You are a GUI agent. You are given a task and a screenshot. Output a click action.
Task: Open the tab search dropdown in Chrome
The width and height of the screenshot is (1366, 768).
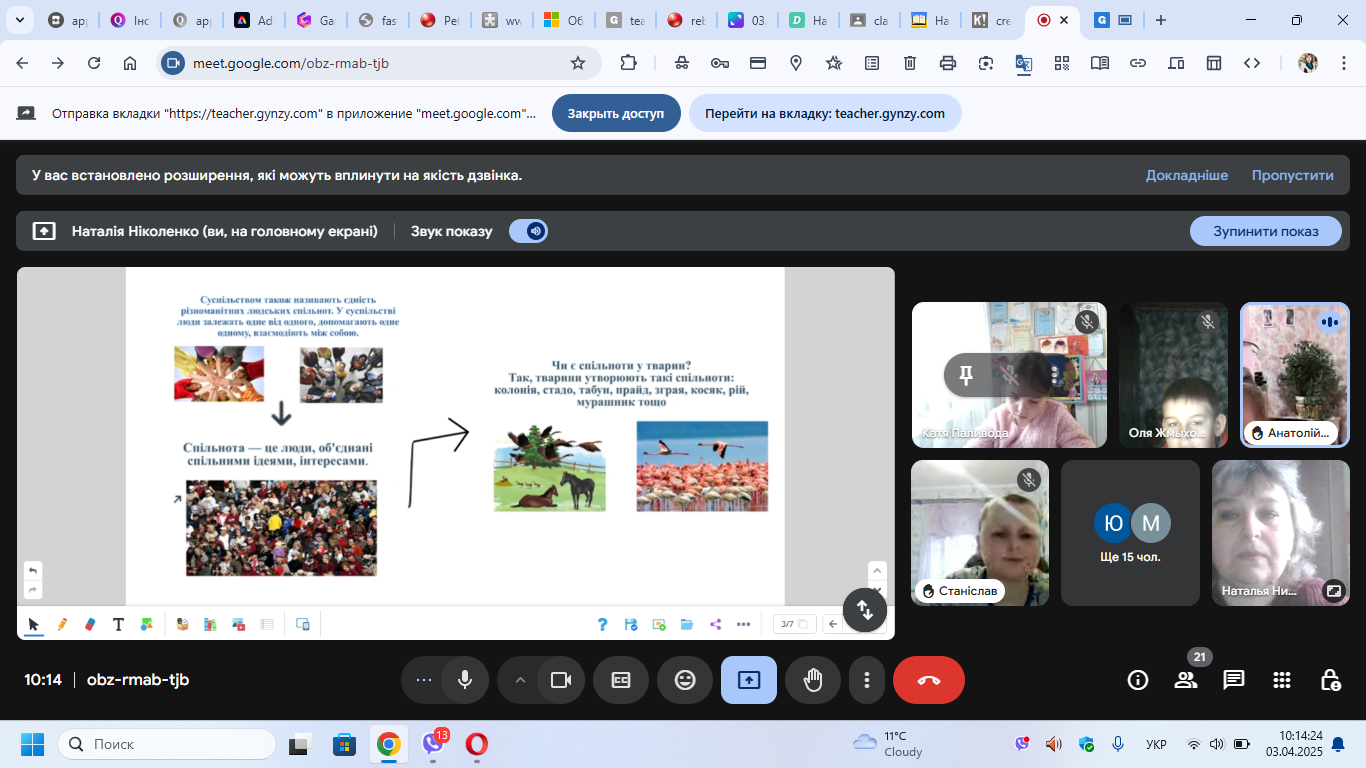(19, 20)
